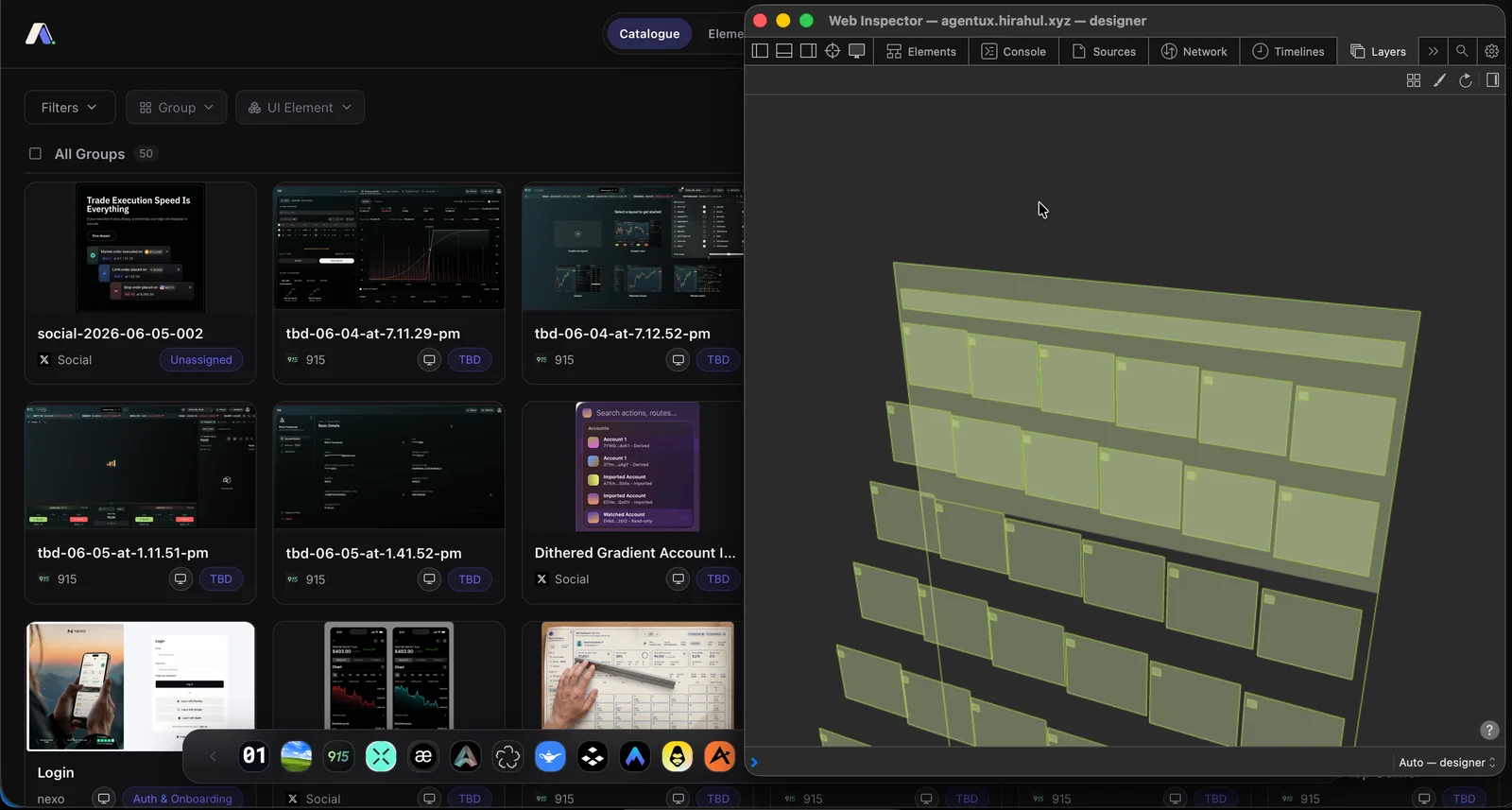Toggle paint flashing brush icon in Layers

point(1439,80)
